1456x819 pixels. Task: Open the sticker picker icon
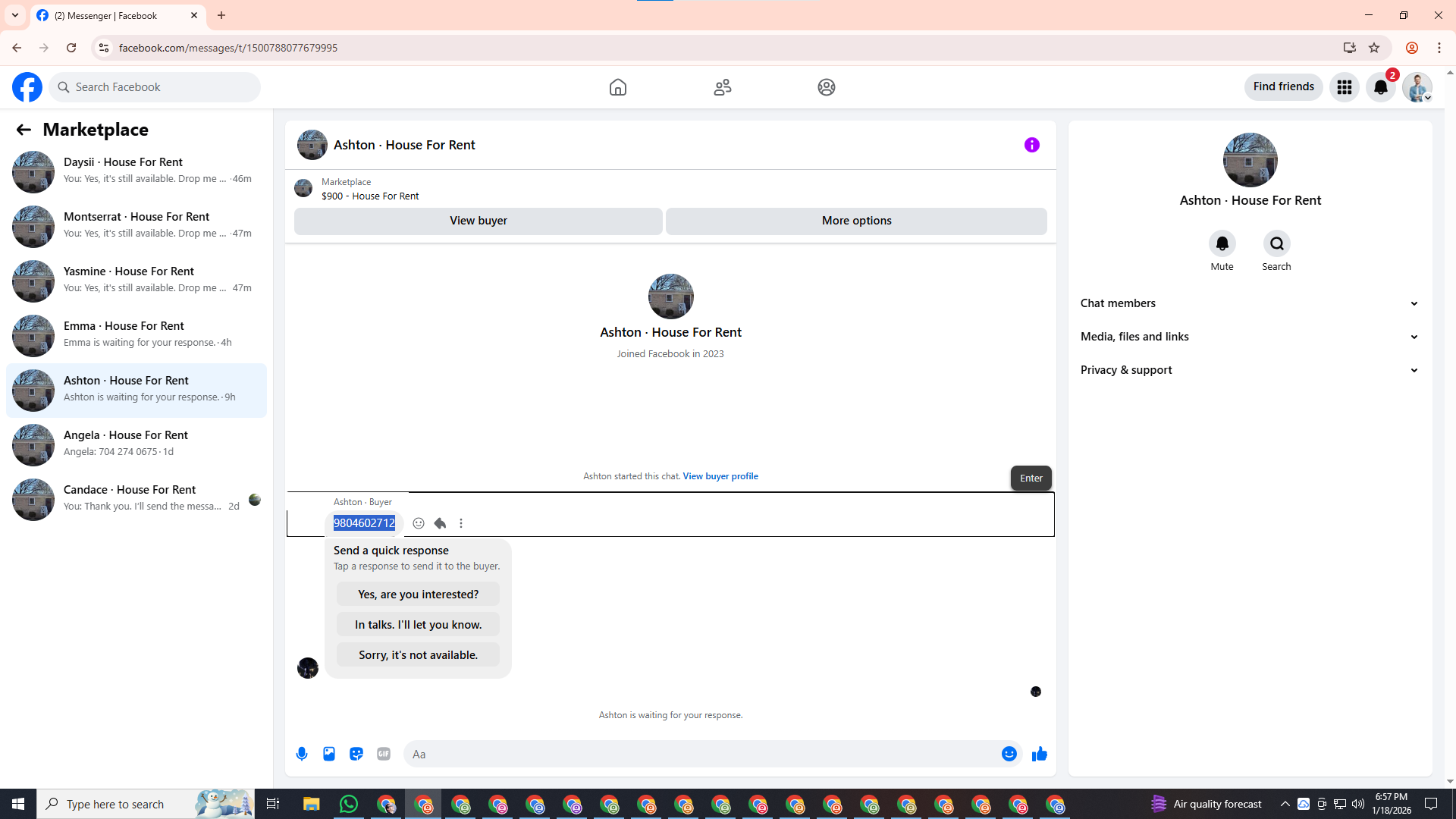coord(356,754)
